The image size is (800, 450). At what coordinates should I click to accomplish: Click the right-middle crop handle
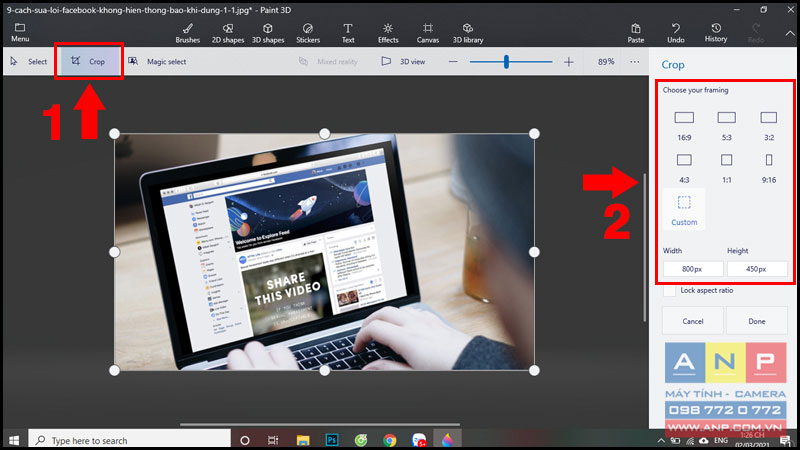coord(534,252)
